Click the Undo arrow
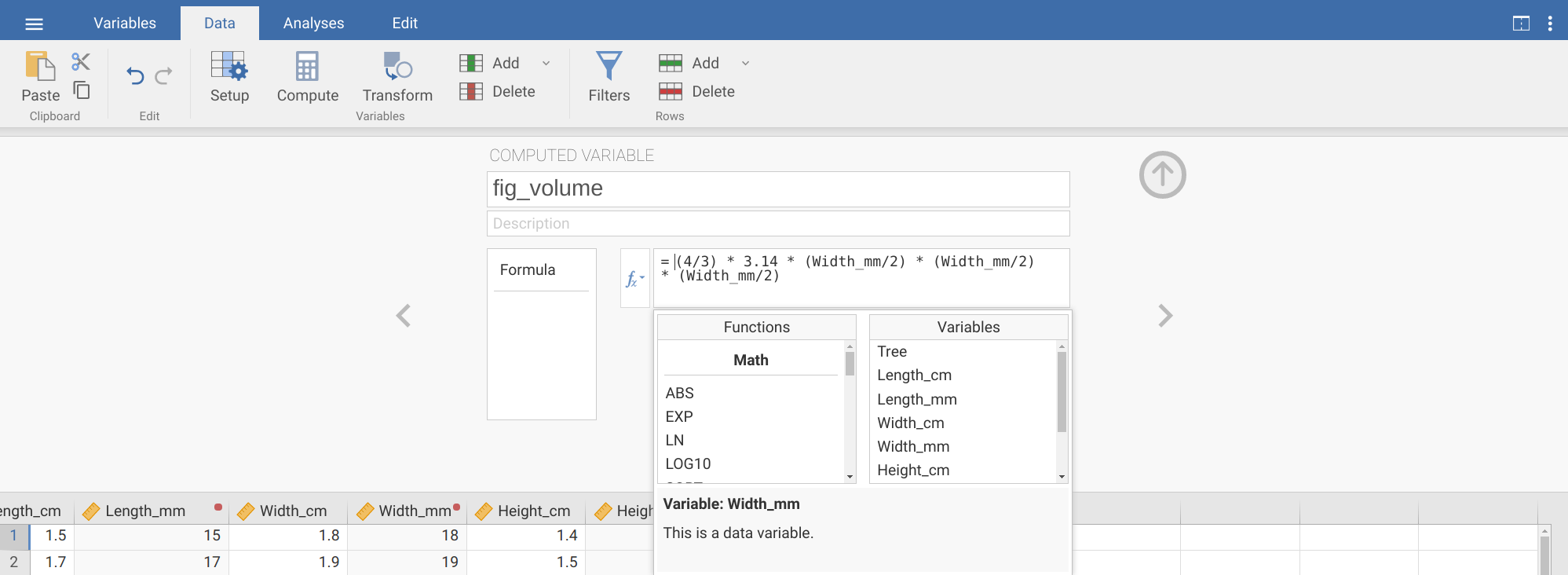 click(135, 76)
